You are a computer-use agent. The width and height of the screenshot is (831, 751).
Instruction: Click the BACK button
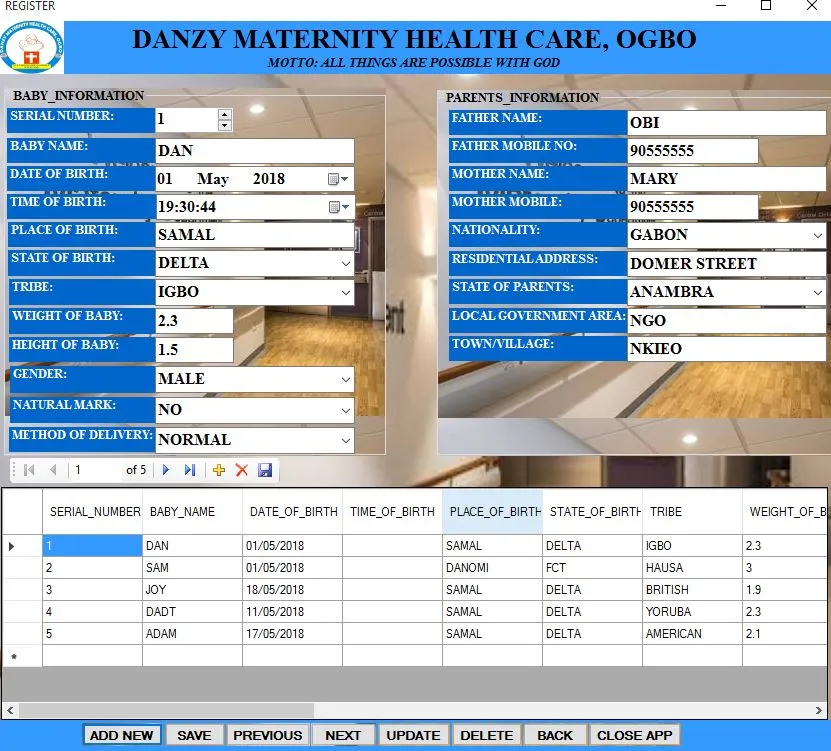click(x=555, y=735)
